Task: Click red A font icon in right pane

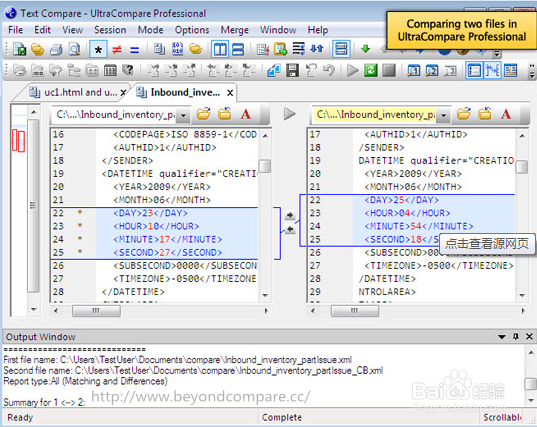Action: (x=505, y=114)
